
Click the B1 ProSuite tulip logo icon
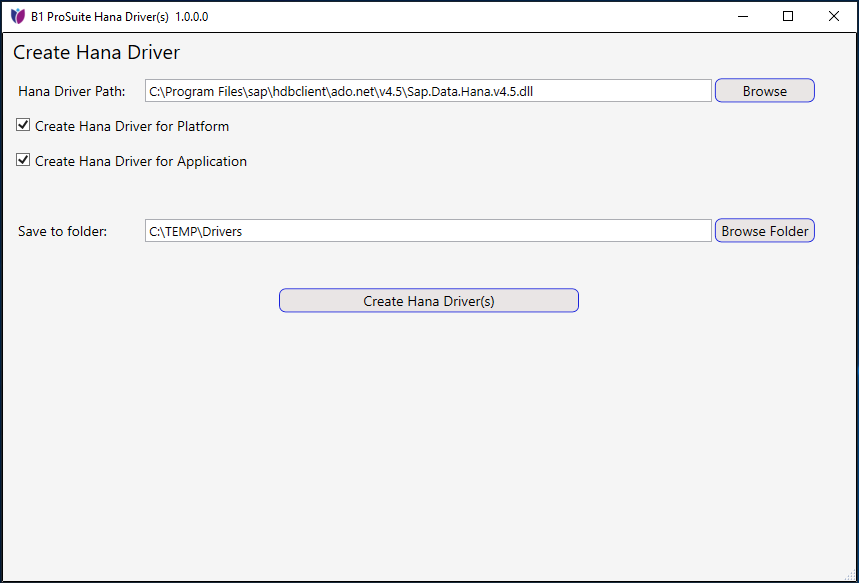point(17,16)
